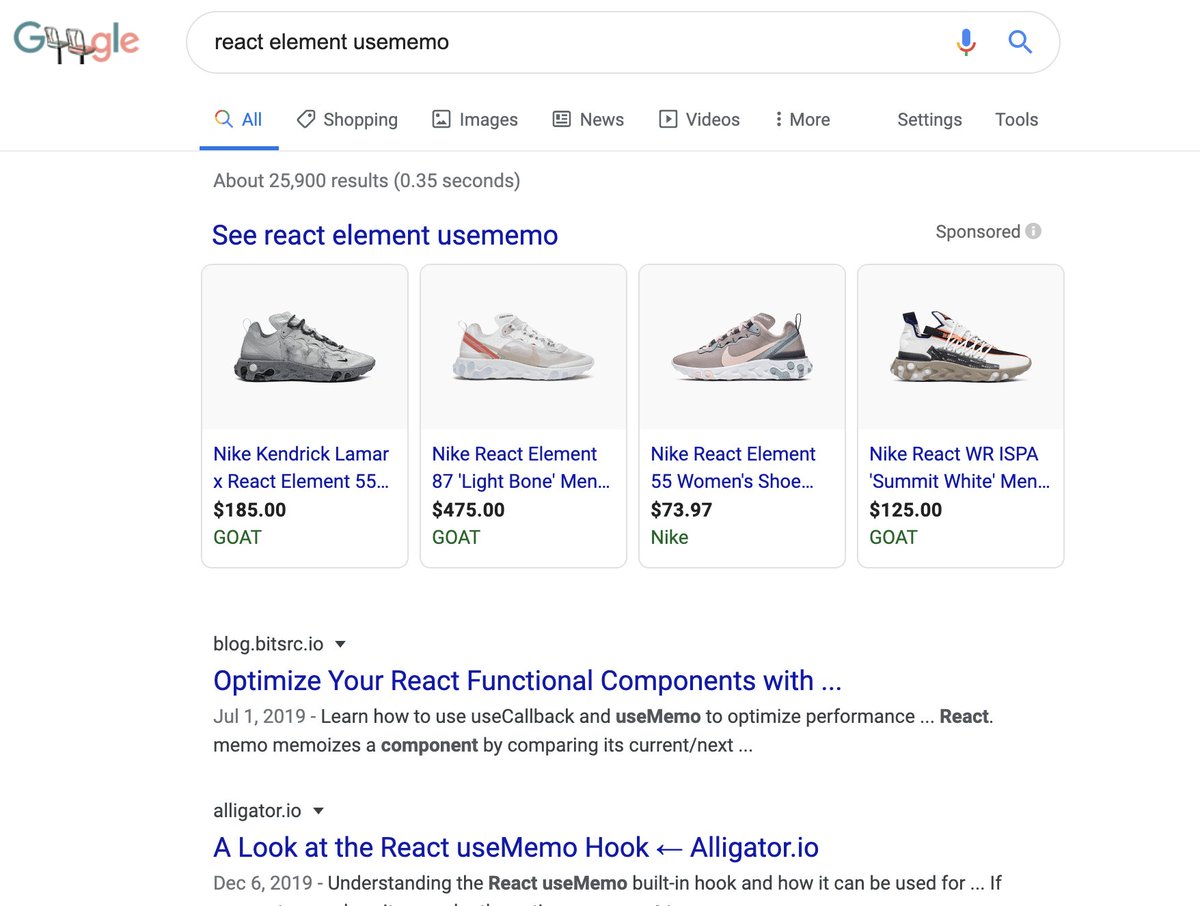Click the React Element 87 Light Bone image
The image size is (1200, 906).
(523, 348)
